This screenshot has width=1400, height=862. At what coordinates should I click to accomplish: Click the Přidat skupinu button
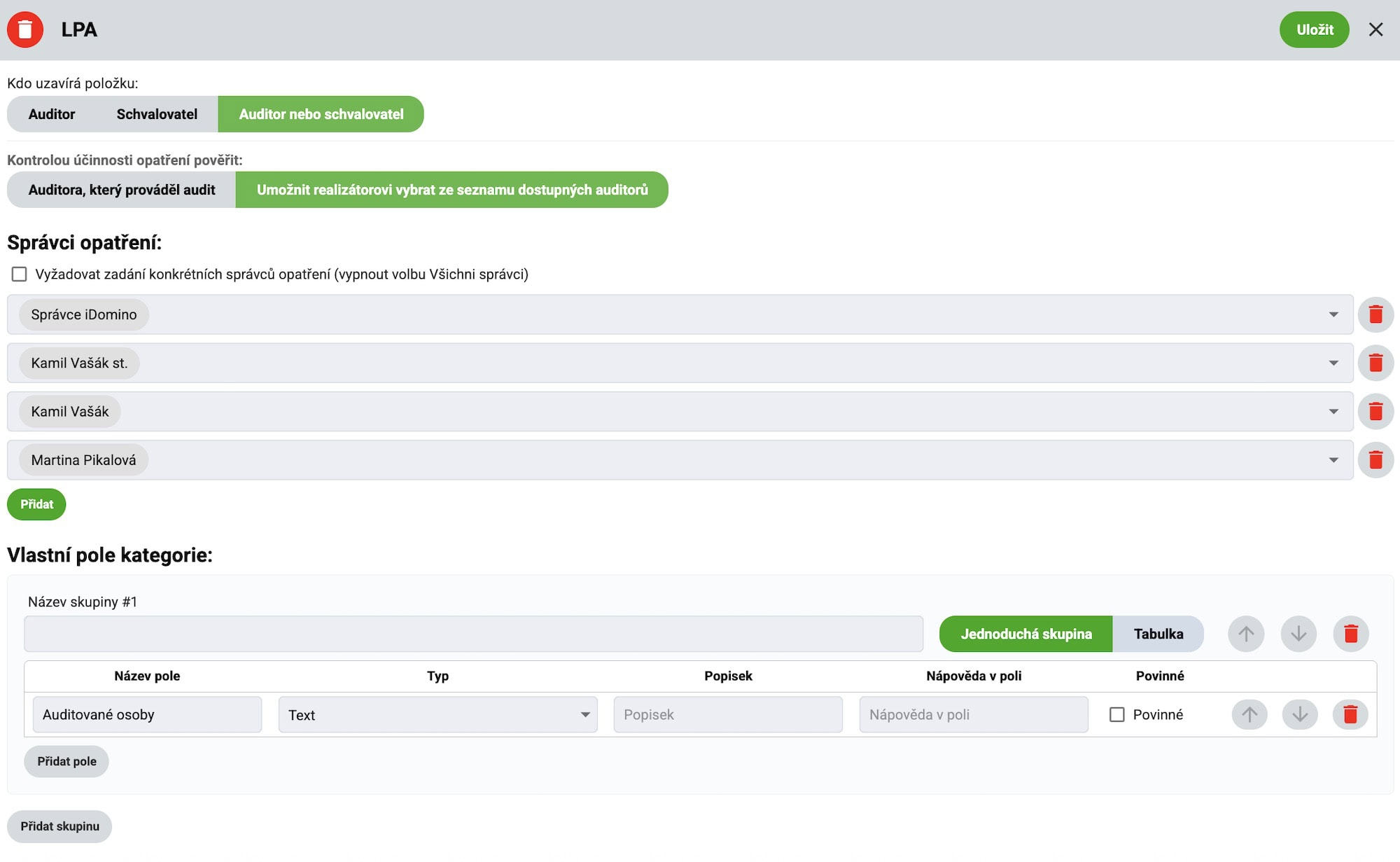(x=59, y=826)
